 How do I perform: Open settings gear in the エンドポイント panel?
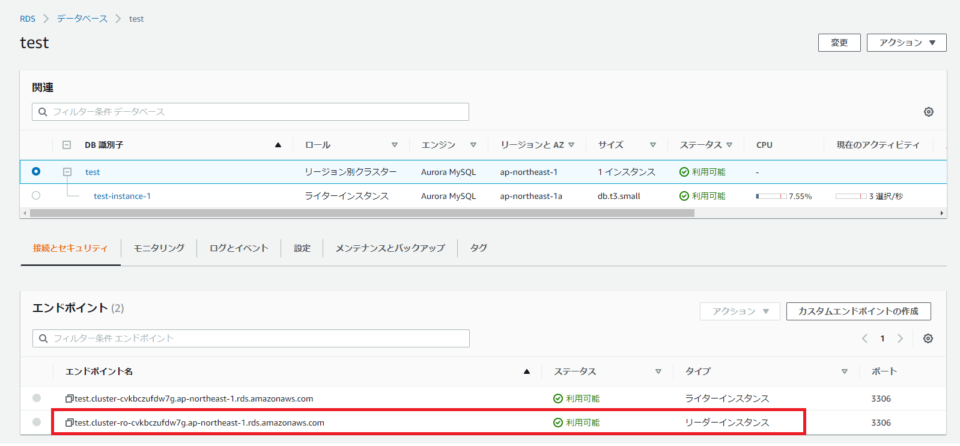tap(928, 338)
